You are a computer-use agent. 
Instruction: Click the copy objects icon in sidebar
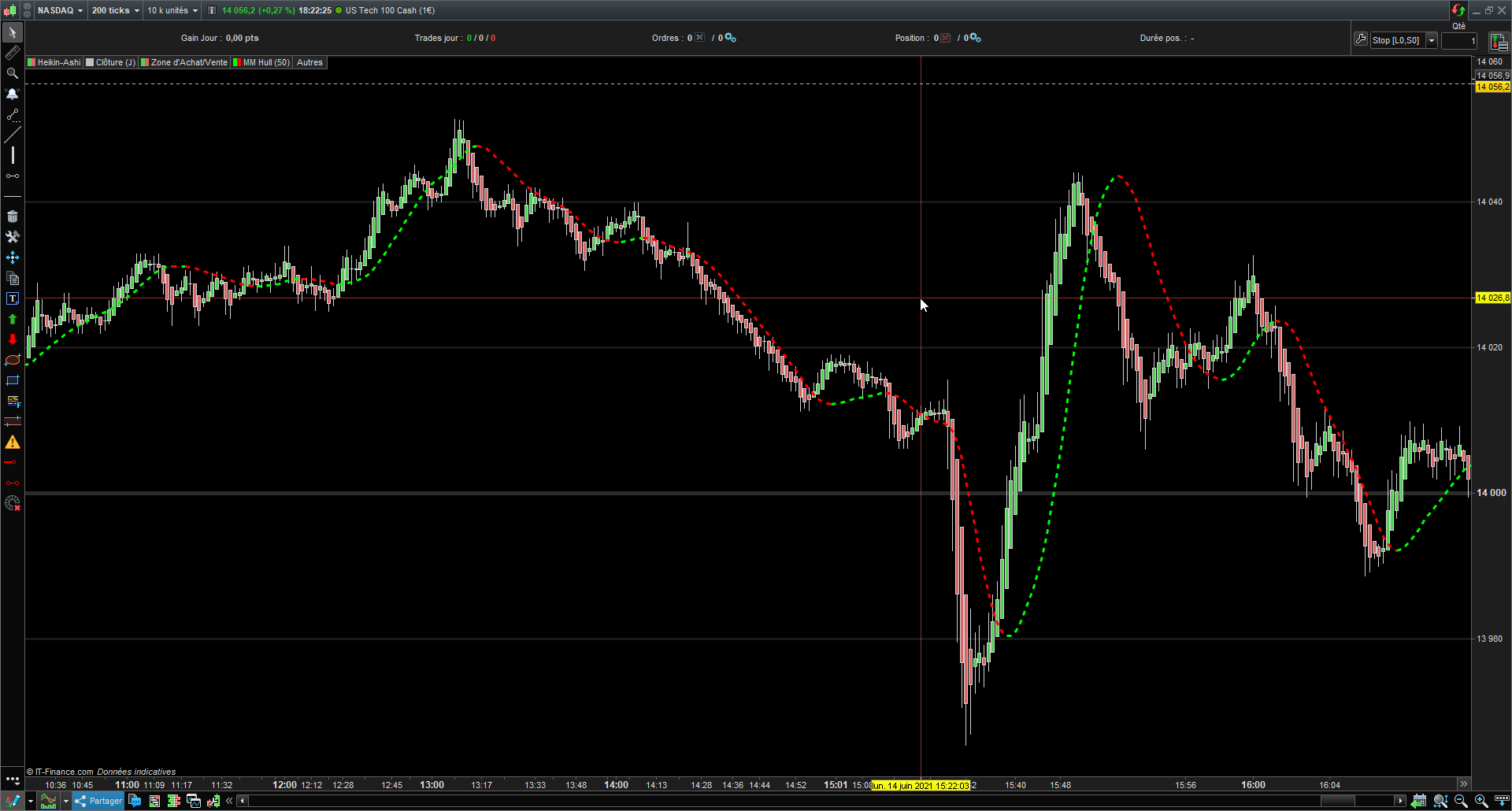(x=13, y=278)
